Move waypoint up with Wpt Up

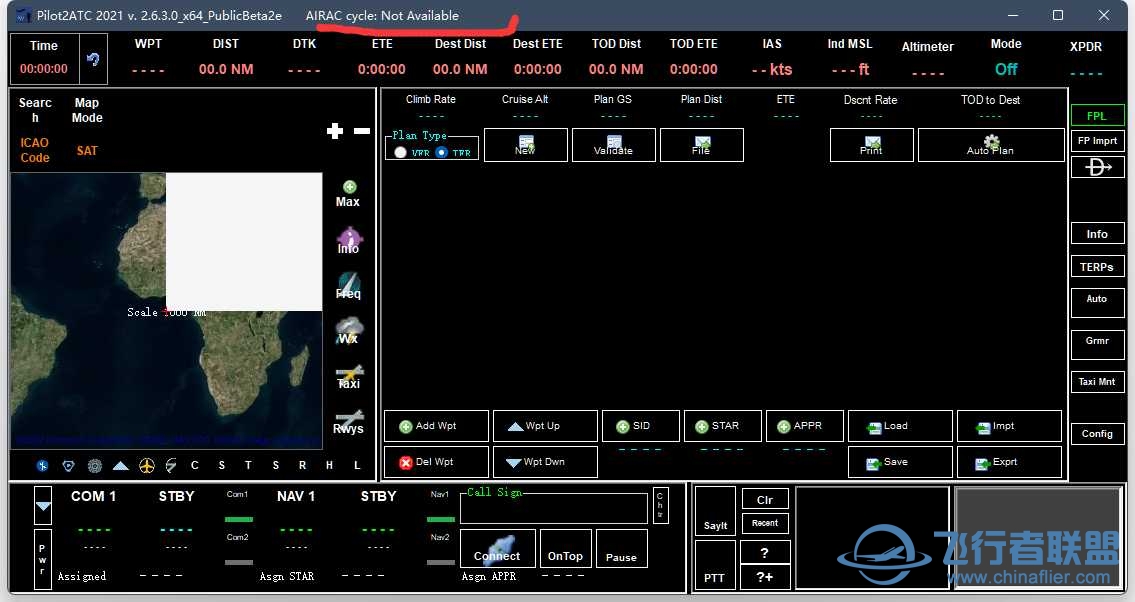[x=545, y=426]
